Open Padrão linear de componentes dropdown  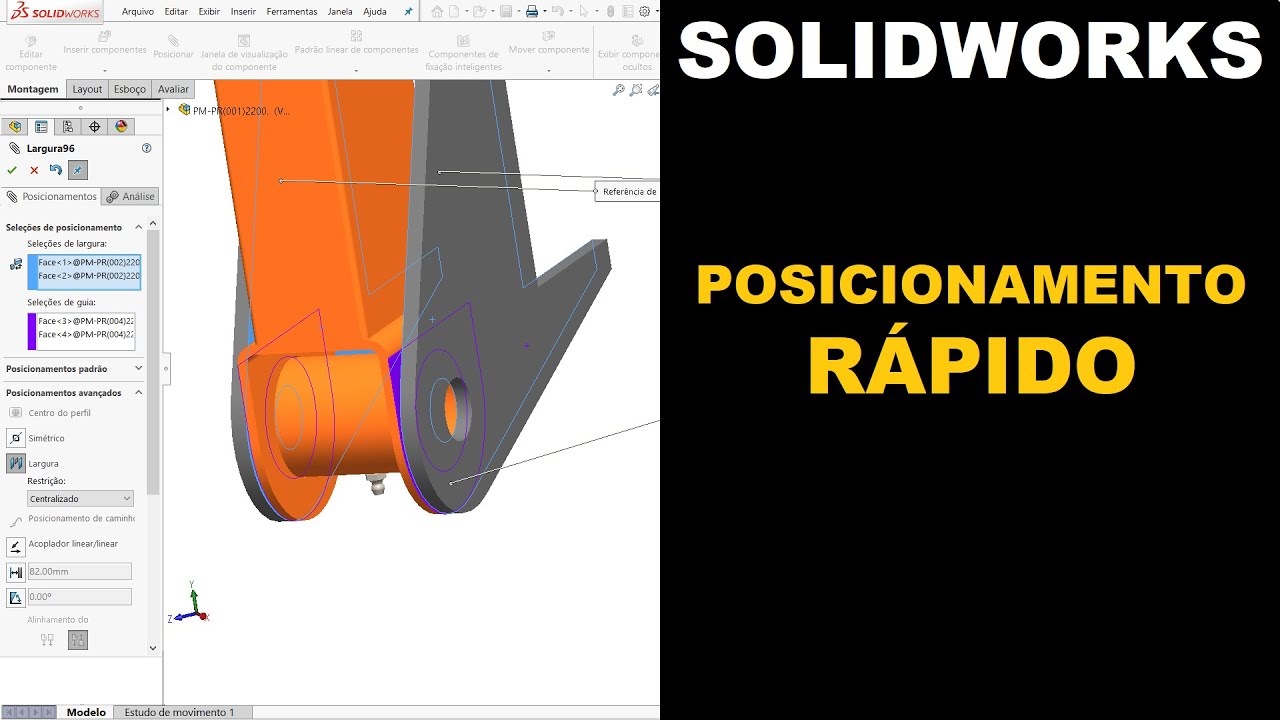tap(357, 70)
